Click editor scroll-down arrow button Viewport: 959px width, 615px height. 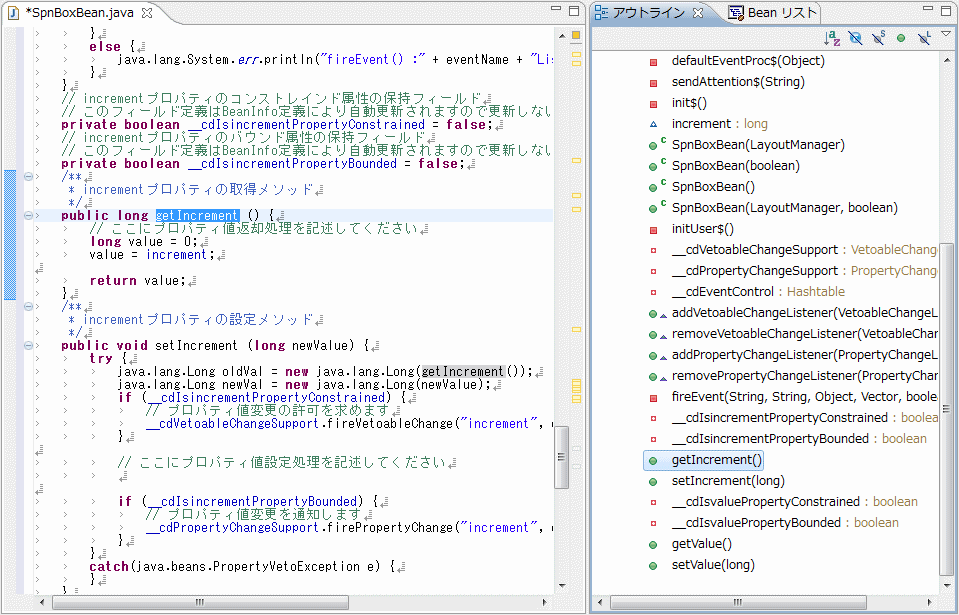[562, 586]
